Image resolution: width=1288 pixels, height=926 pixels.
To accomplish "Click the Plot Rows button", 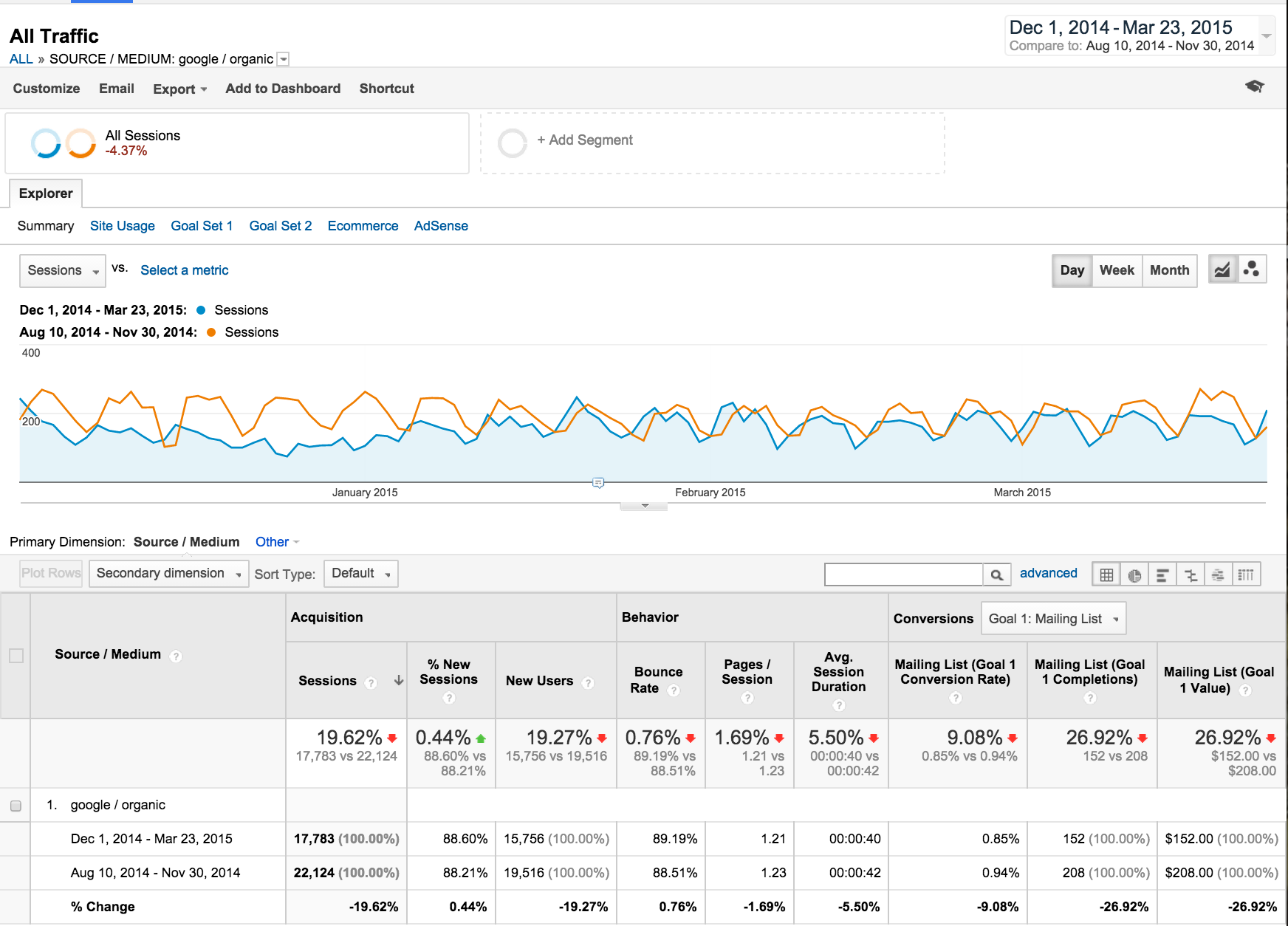I will (x=51, y=574).
